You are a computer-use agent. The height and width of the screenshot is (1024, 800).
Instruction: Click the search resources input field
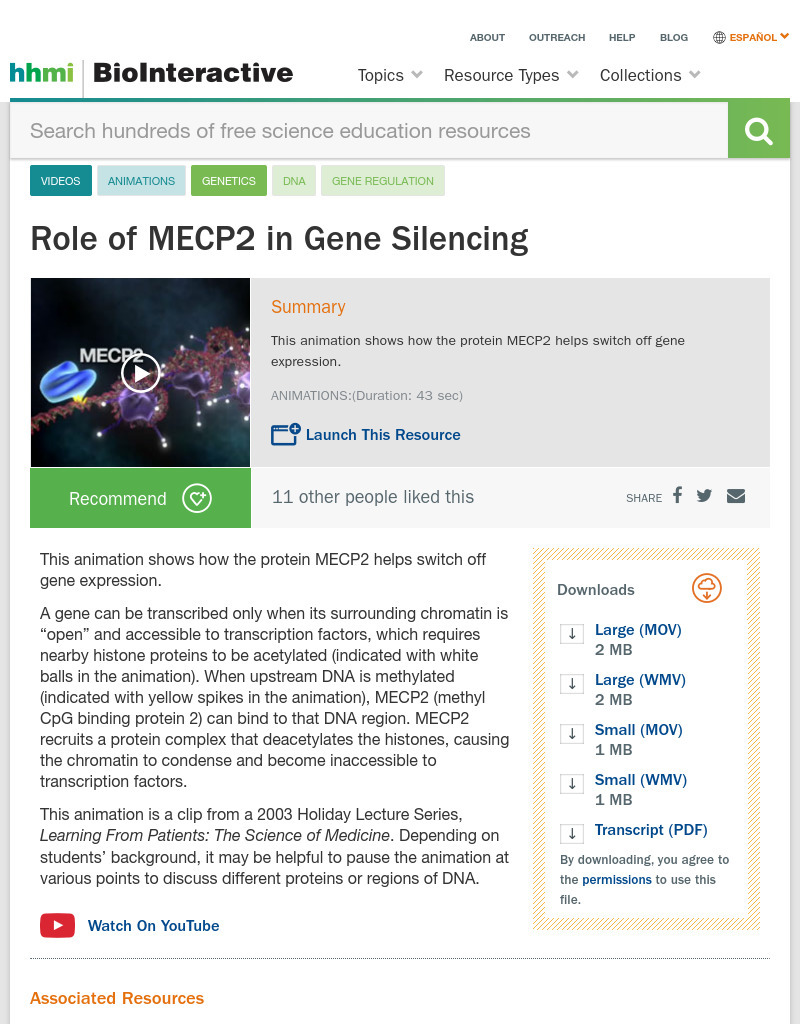pos(369,131)
